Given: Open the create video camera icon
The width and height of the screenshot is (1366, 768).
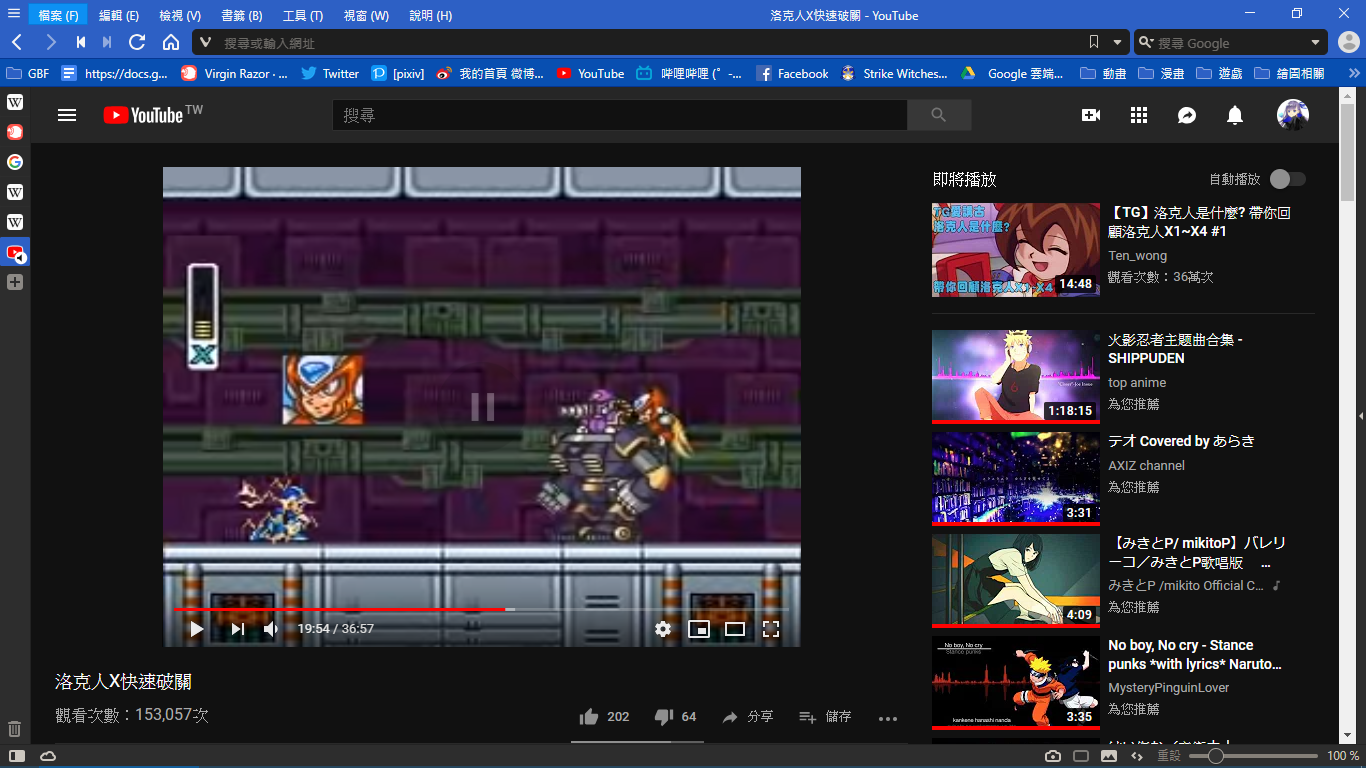Looking at the screenshot, I should (x=1091, y=115).
